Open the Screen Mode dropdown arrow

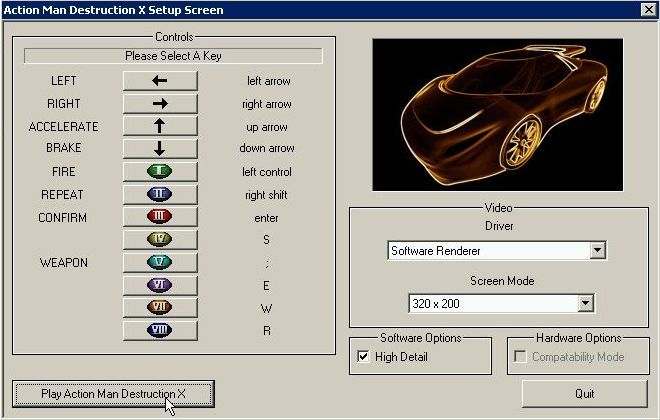pyautogui.click(x=585, y=303)
